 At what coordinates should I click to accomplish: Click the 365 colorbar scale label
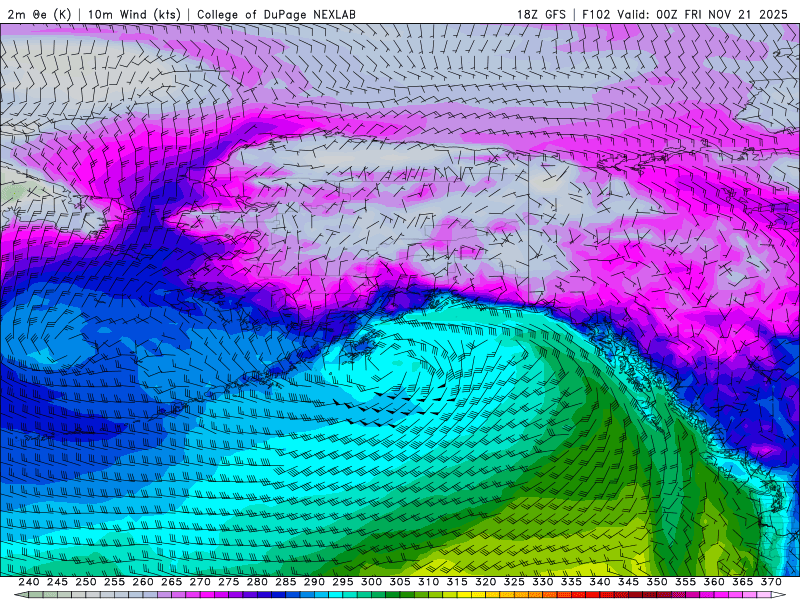coord(743,582)
